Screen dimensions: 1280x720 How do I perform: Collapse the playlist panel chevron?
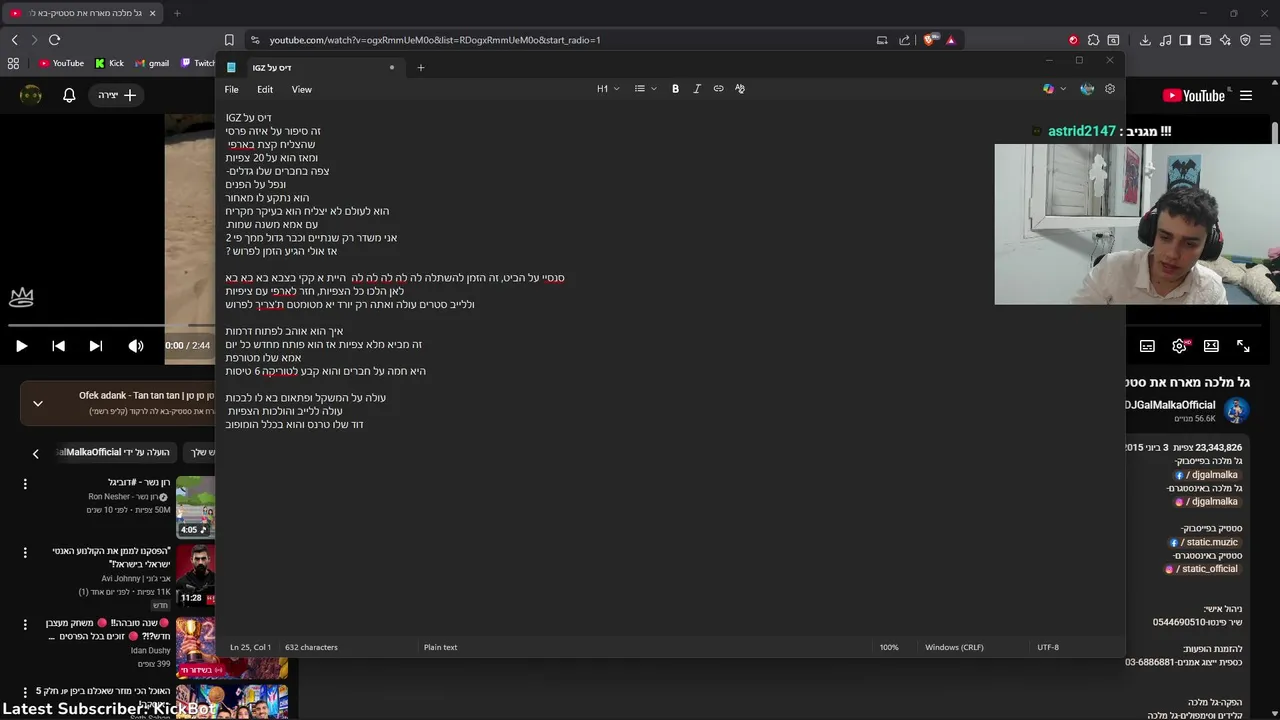(38, 404)
